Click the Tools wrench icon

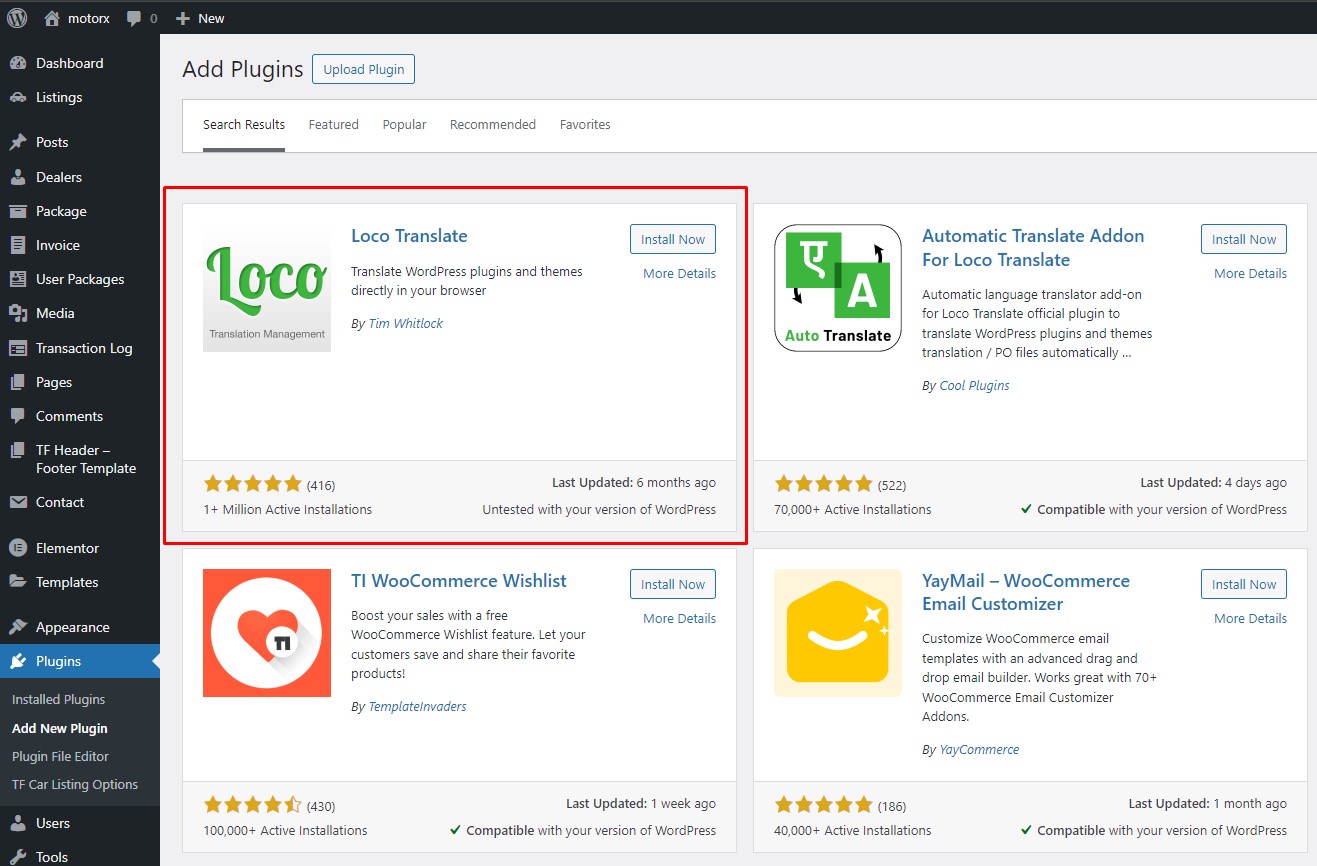tap(18, 857)
